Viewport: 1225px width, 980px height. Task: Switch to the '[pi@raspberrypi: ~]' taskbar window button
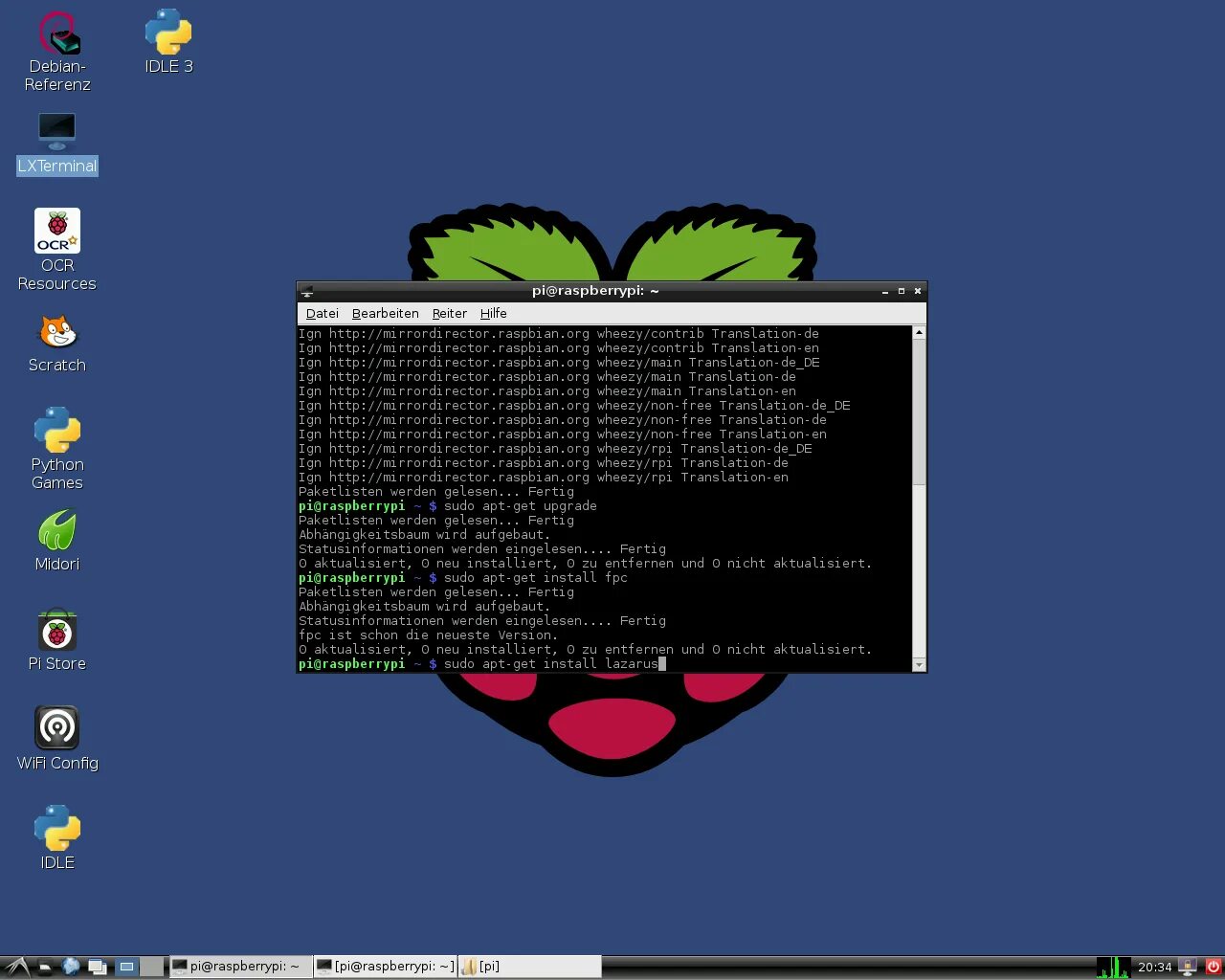tap(386, 967)
